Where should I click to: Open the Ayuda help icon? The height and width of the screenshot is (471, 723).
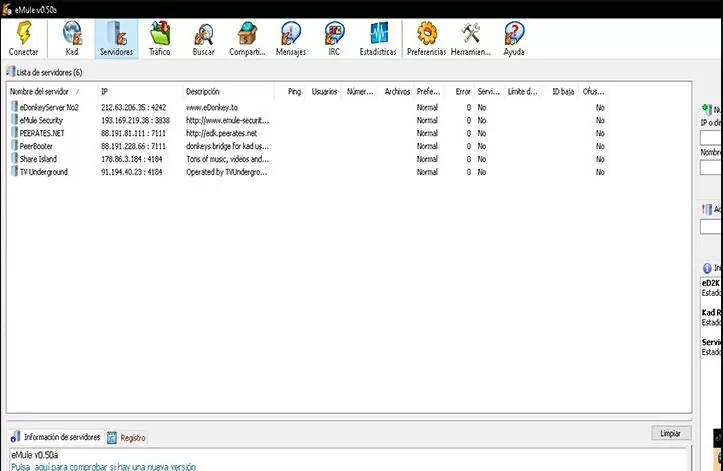point(513,38)
